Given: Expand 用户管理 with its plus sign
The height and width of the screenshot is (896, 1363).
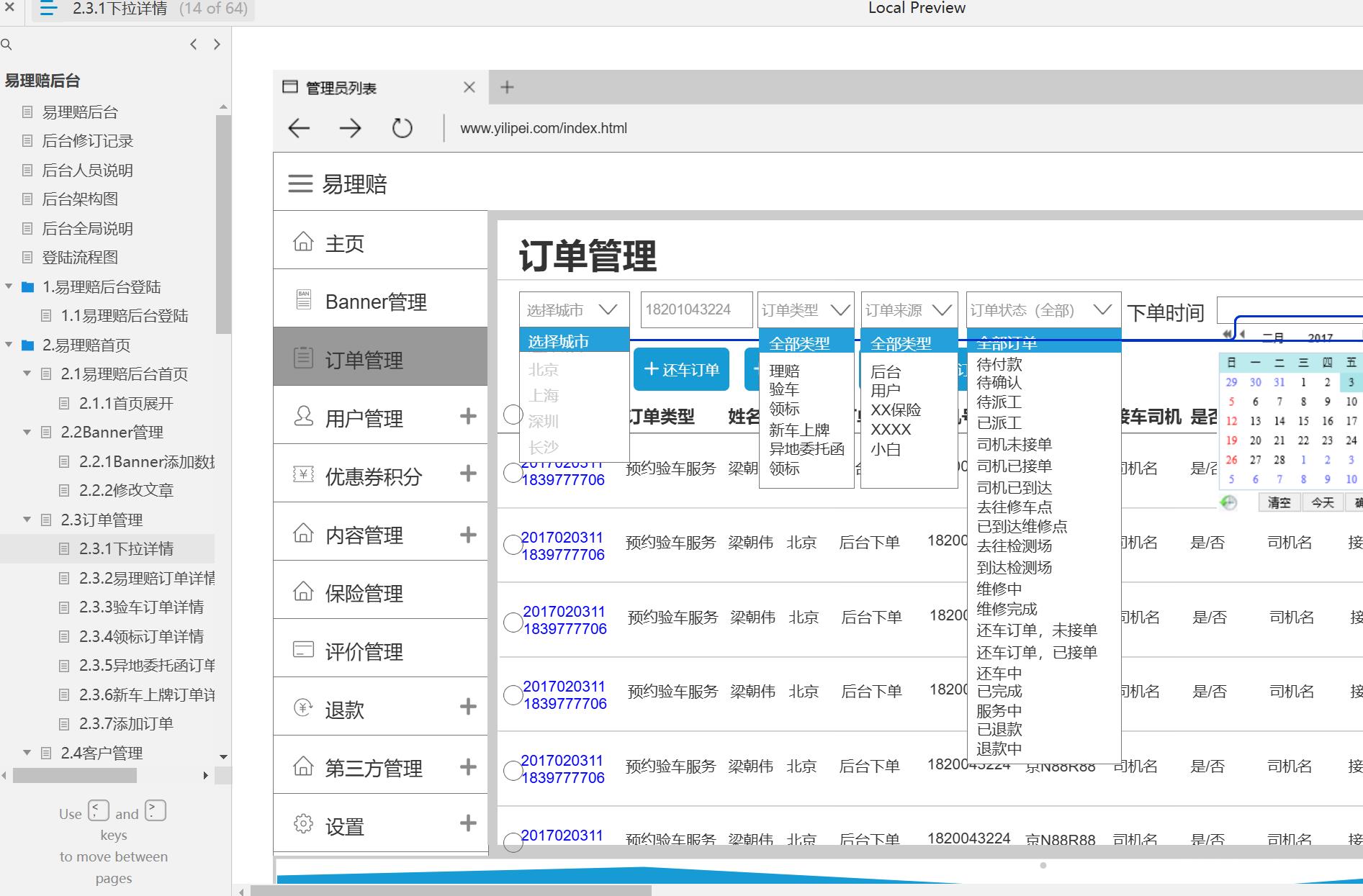Looking at the screenshot, I should point(468,416).
